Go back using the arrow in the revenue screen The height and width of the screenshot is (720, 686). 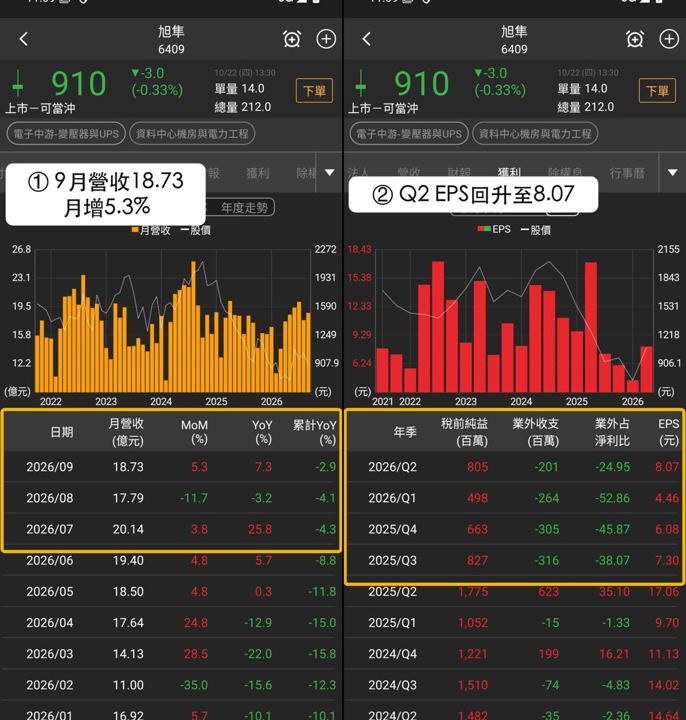(x=24, y=39)
